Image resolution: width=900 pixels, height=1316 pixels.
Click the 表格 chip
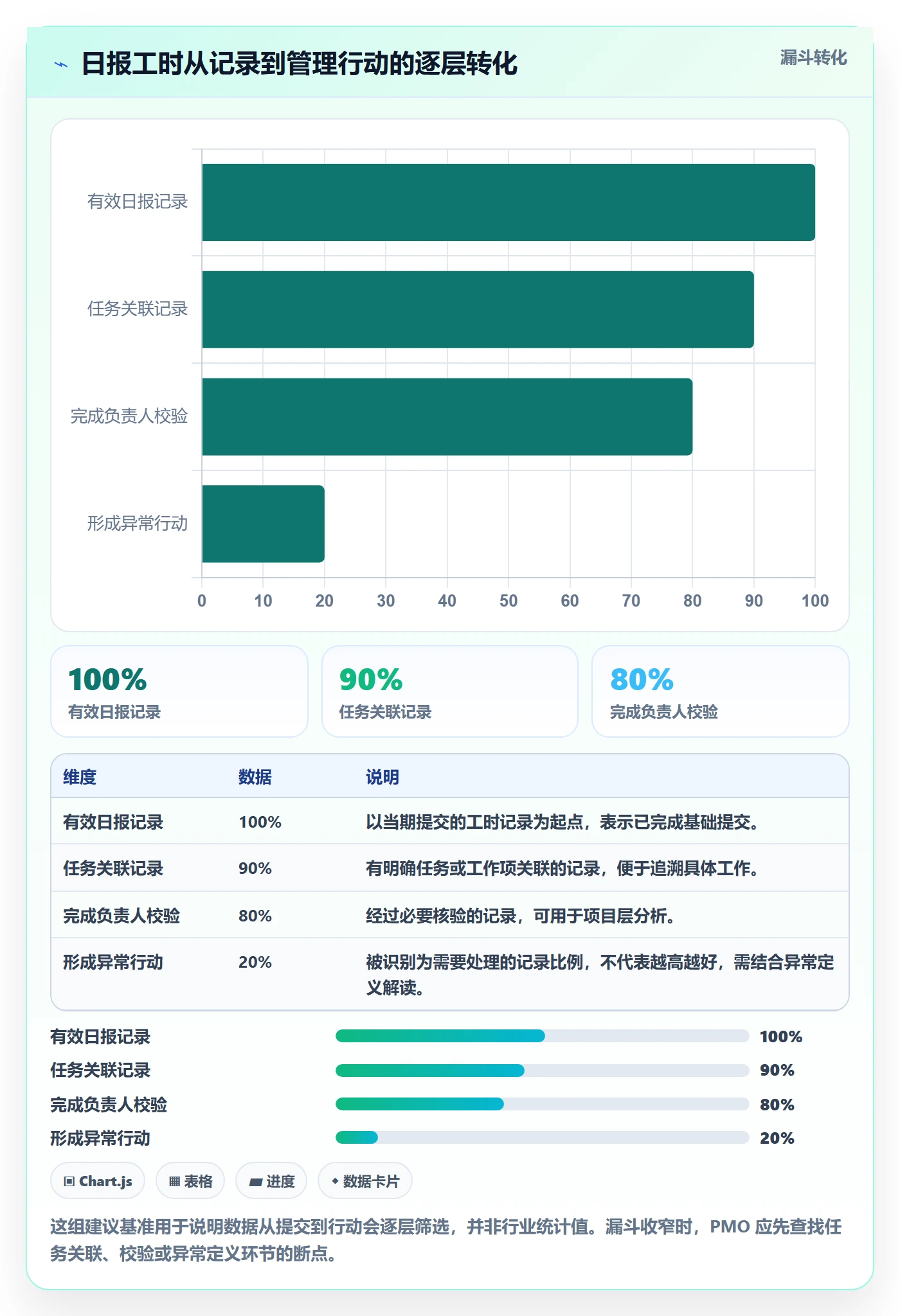(x=190, y=1181)
